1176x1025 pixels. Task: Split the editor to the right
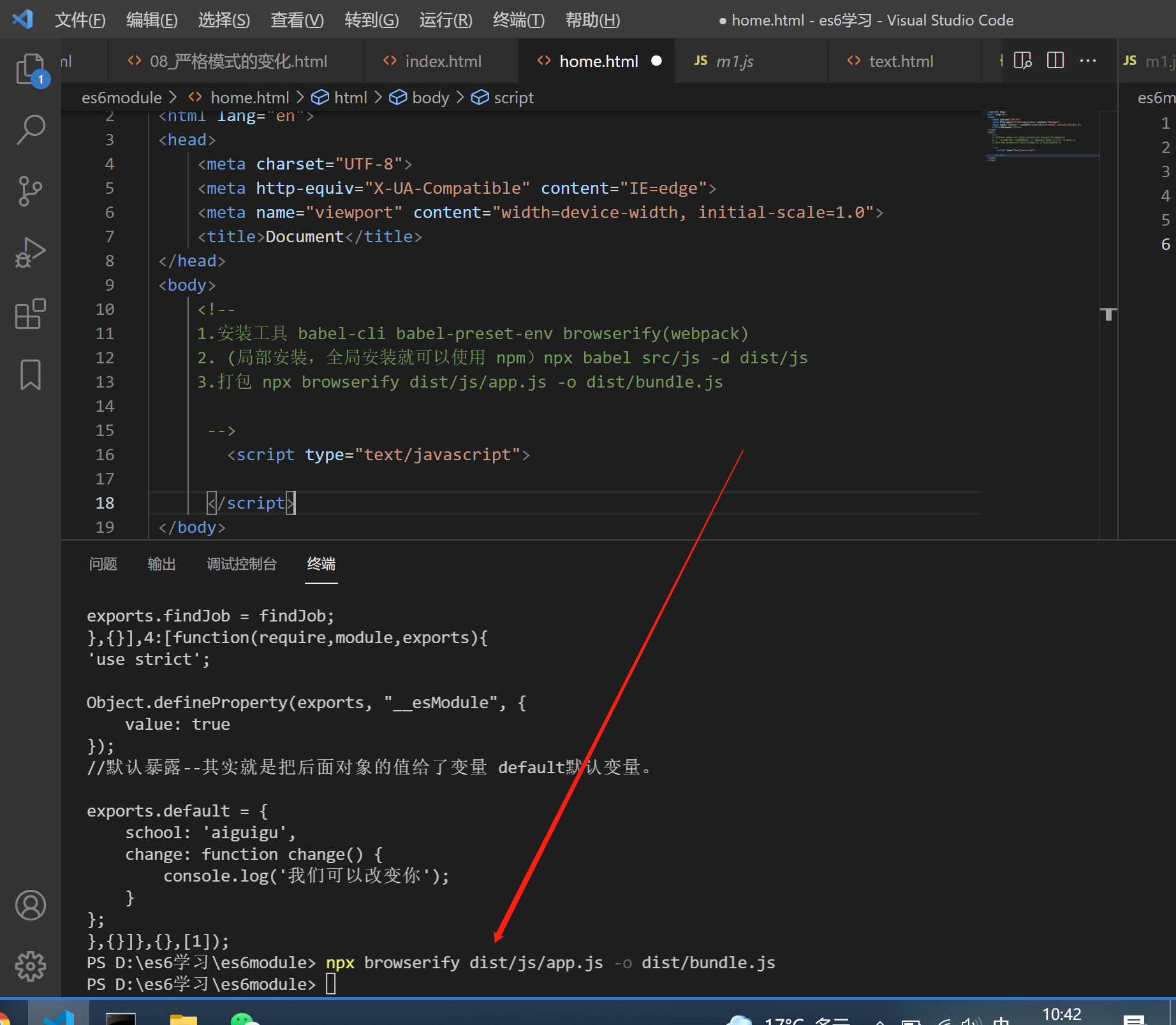click(1055, 61)
